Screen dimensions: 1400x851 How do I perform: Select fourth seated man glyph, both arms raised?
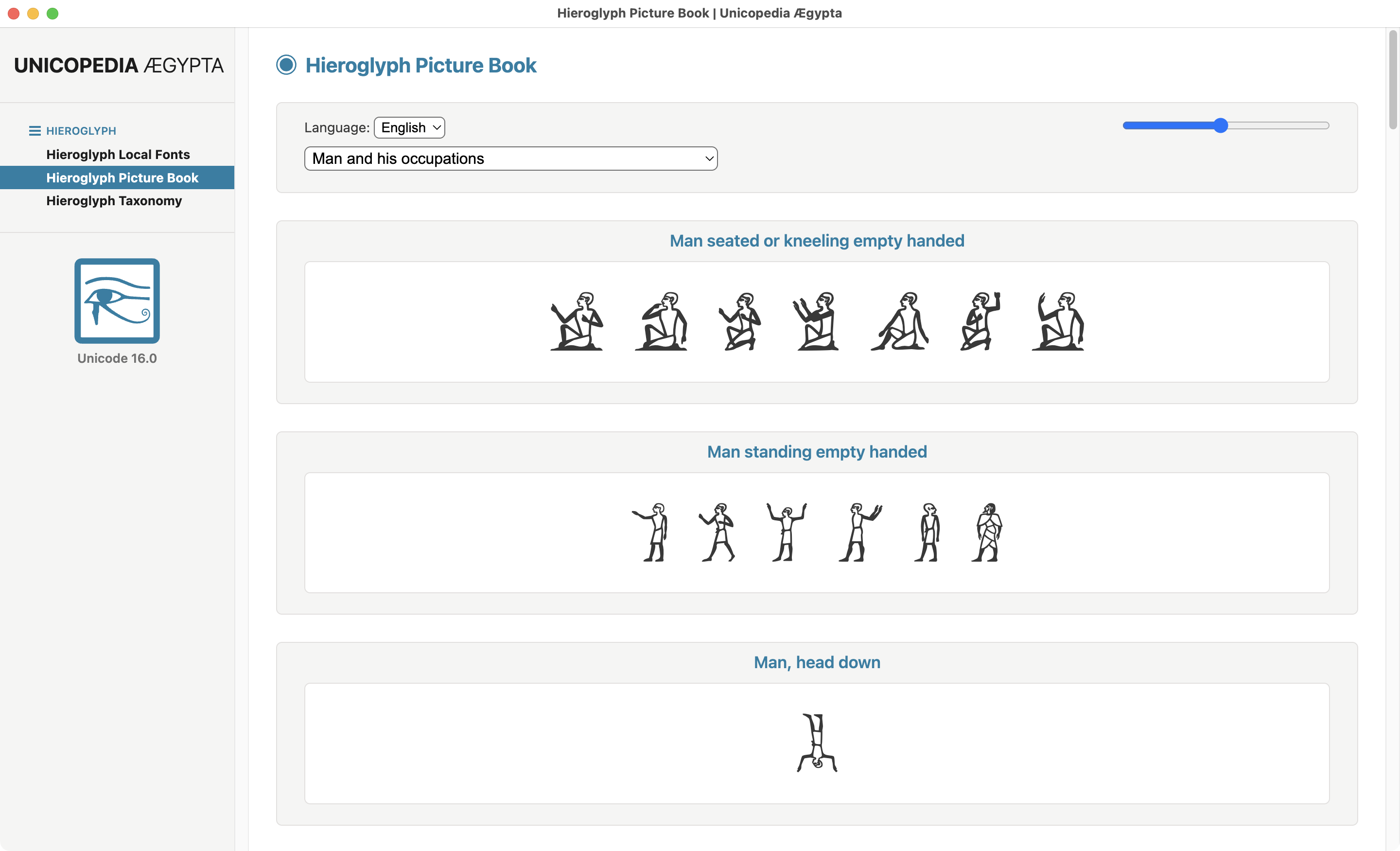[x=817, y=321]
